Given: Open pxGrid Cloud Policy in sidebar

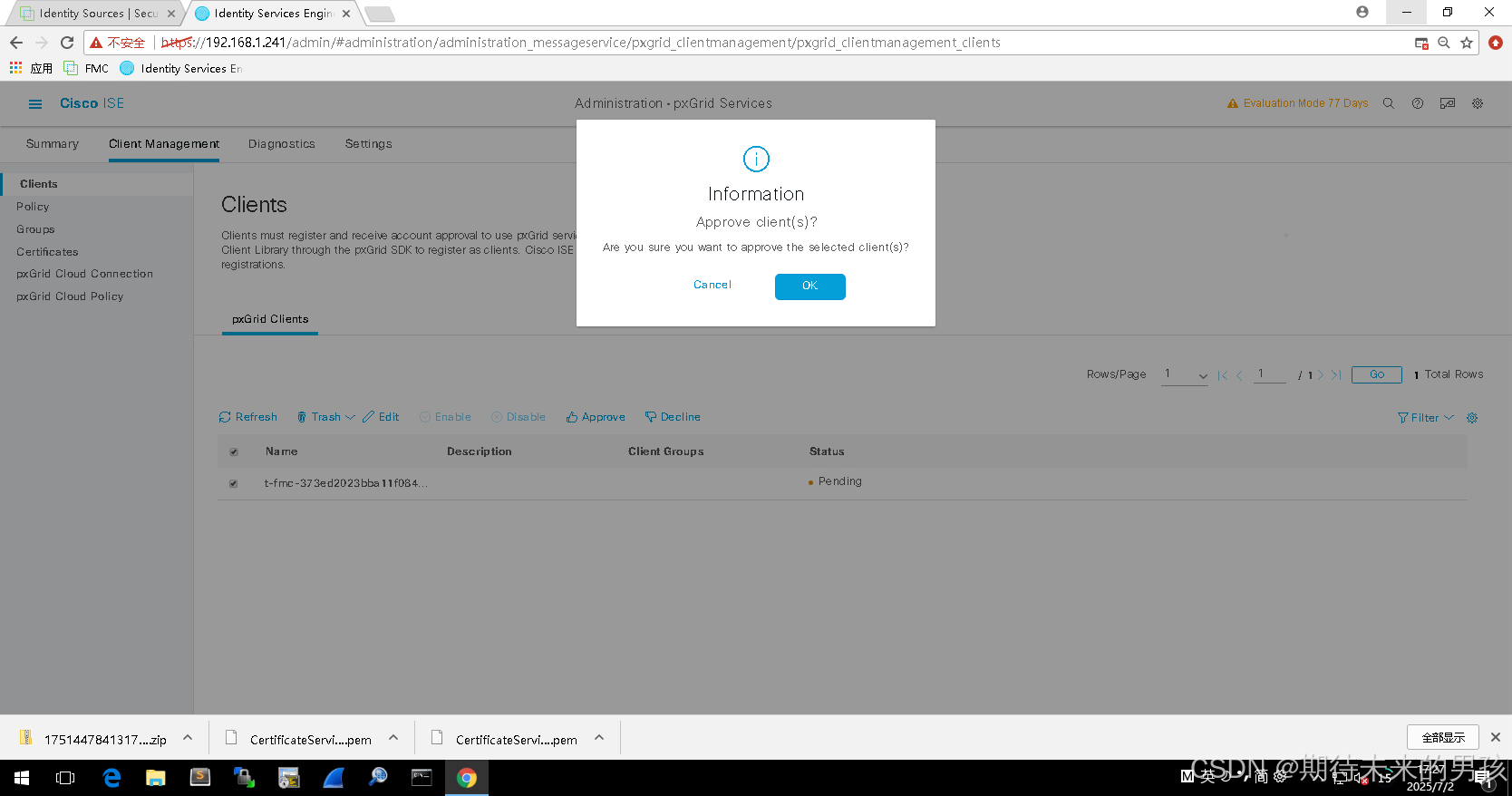Looking at the screenshot, I should 70,296.
